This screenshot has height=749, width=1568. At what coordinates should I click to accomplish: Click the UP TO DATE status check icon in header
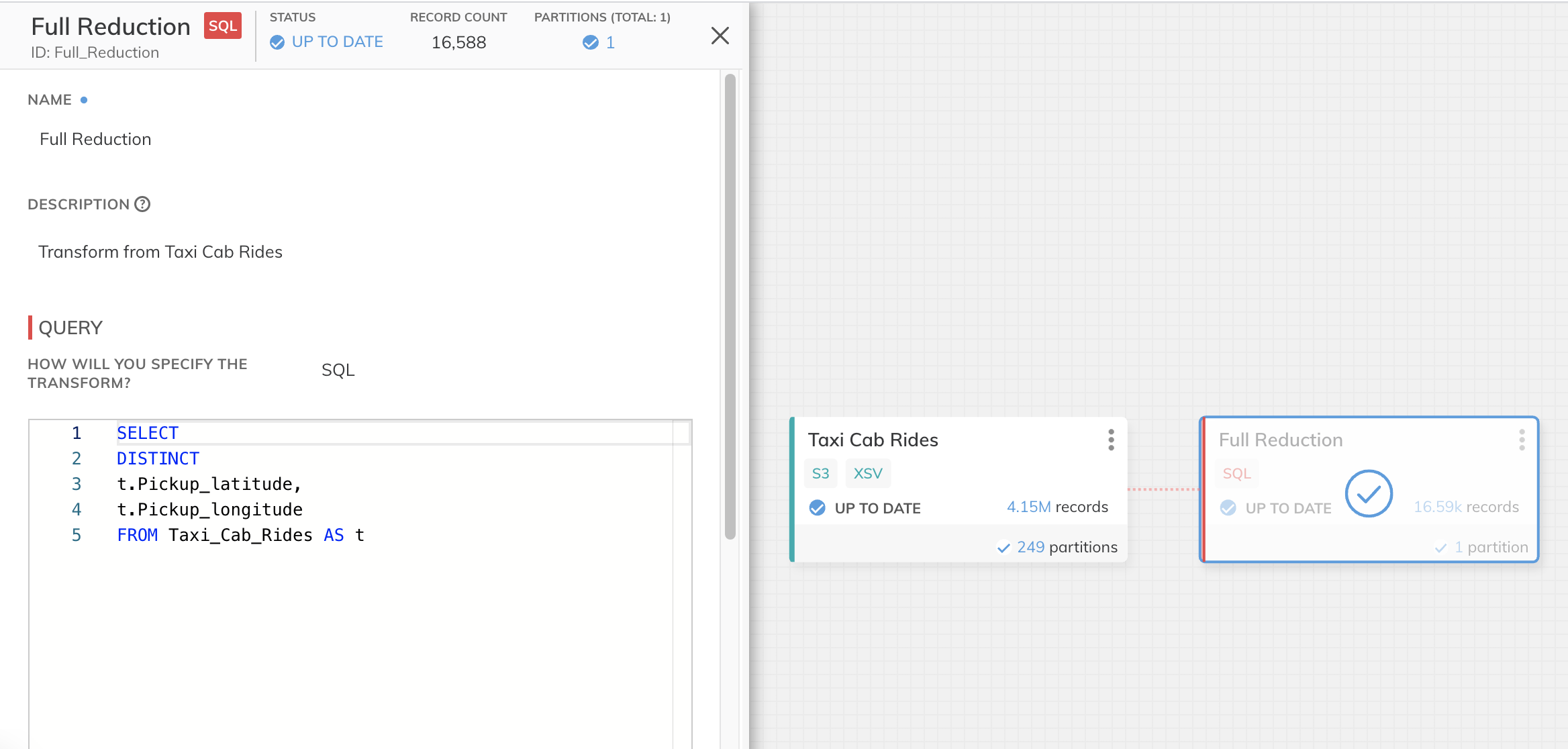(277, 42)
